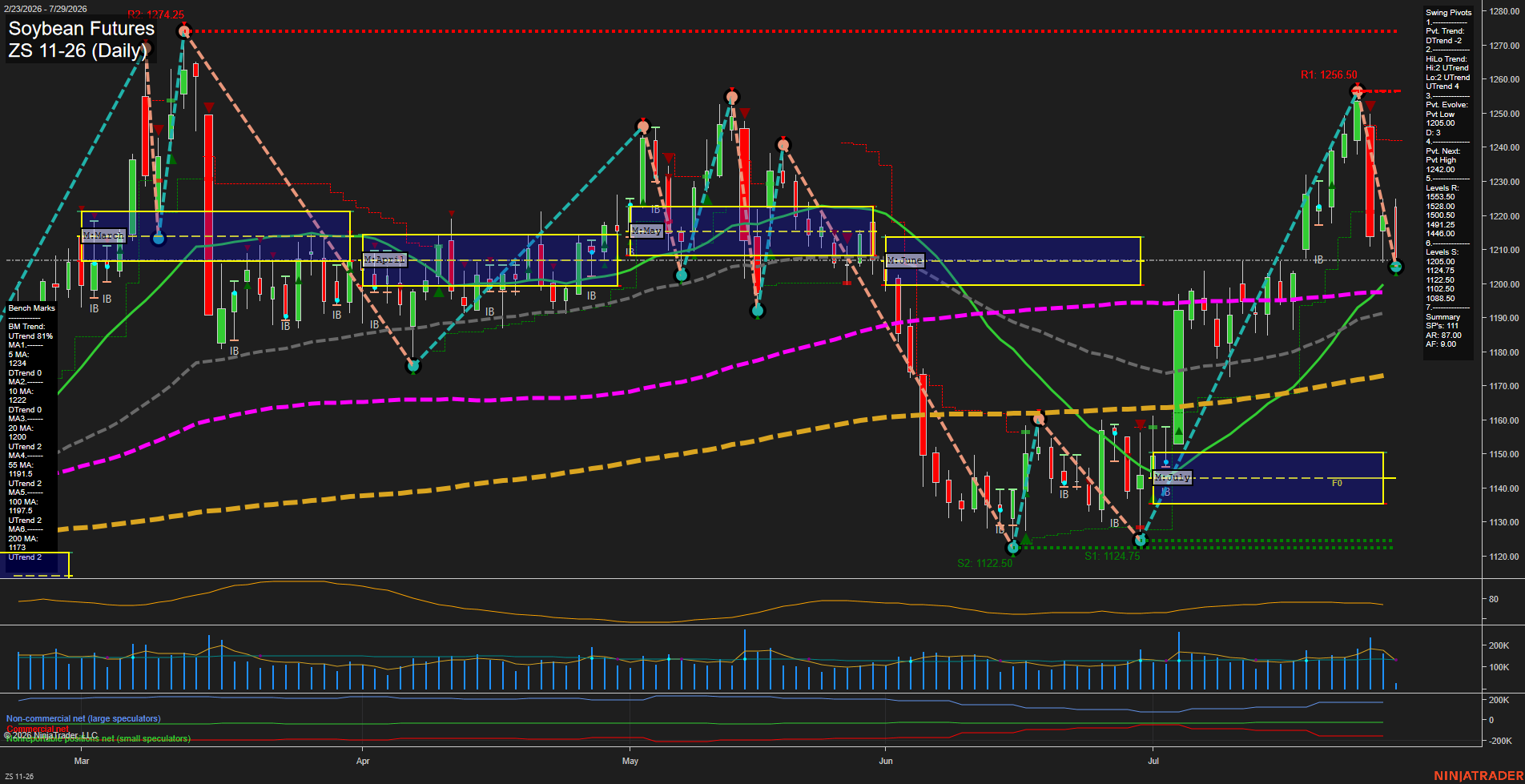Click the 'AF: 9.00' summary value

(1441, 344)
